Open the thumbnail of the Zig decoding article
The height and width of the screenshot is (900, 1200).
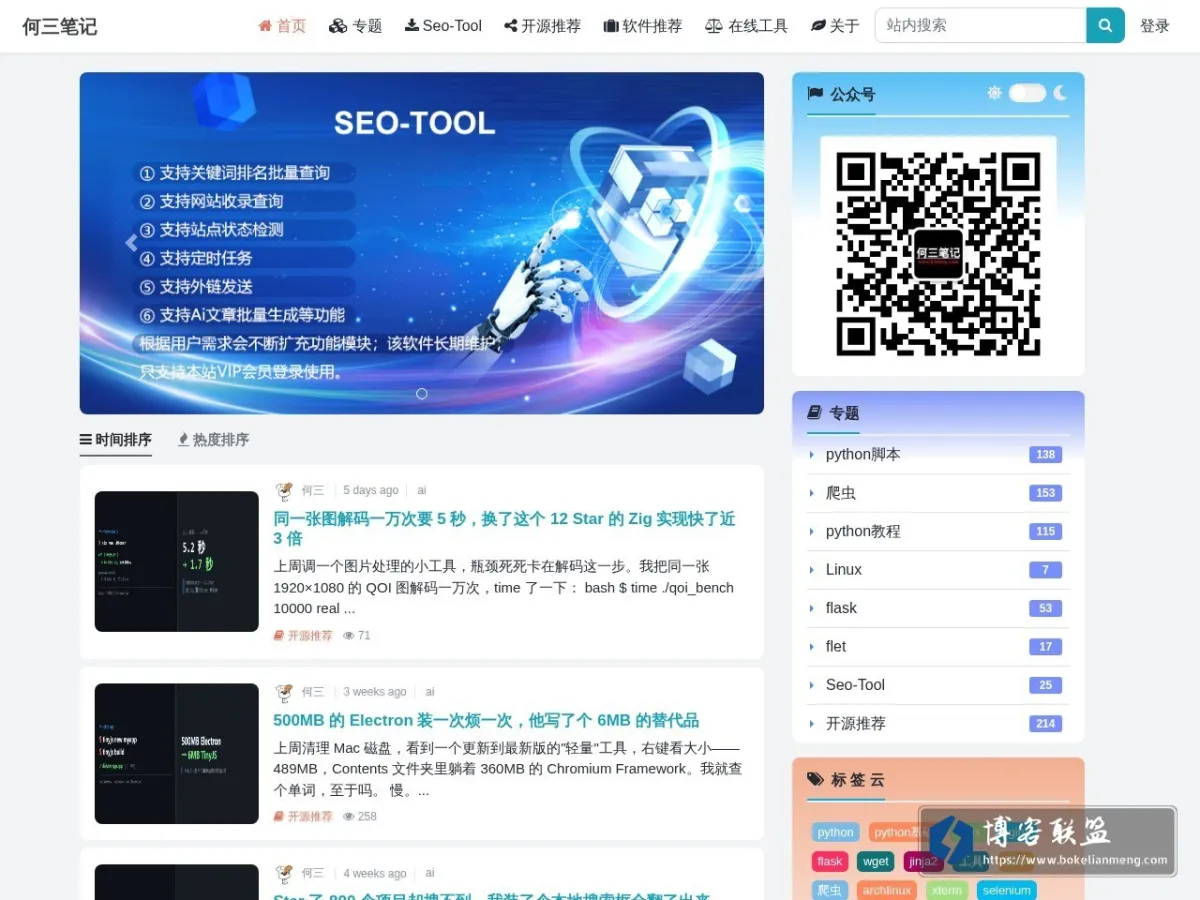pos(177,561)
